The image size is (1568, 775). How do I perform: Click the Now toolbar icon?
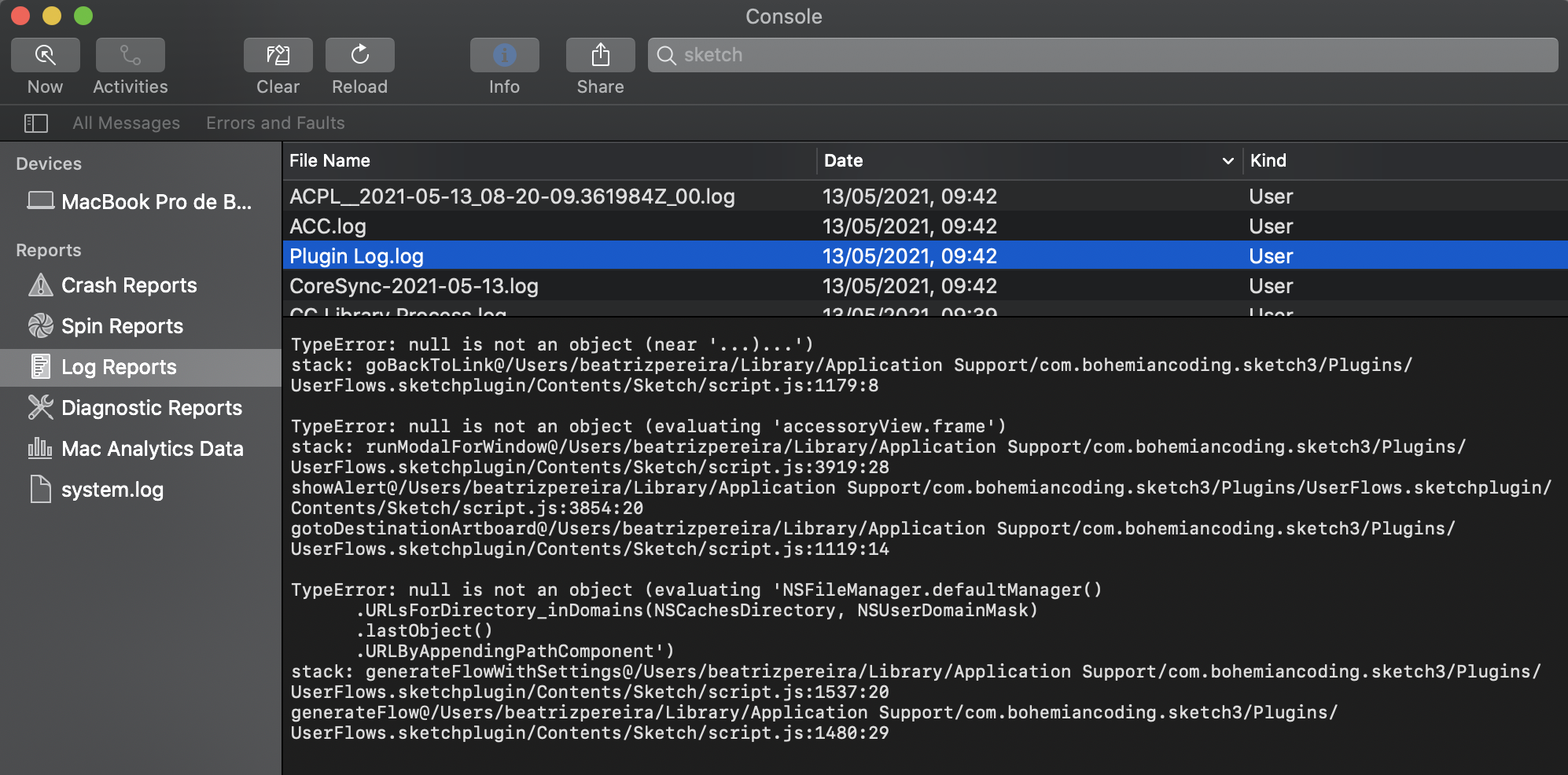click(46, 55)
